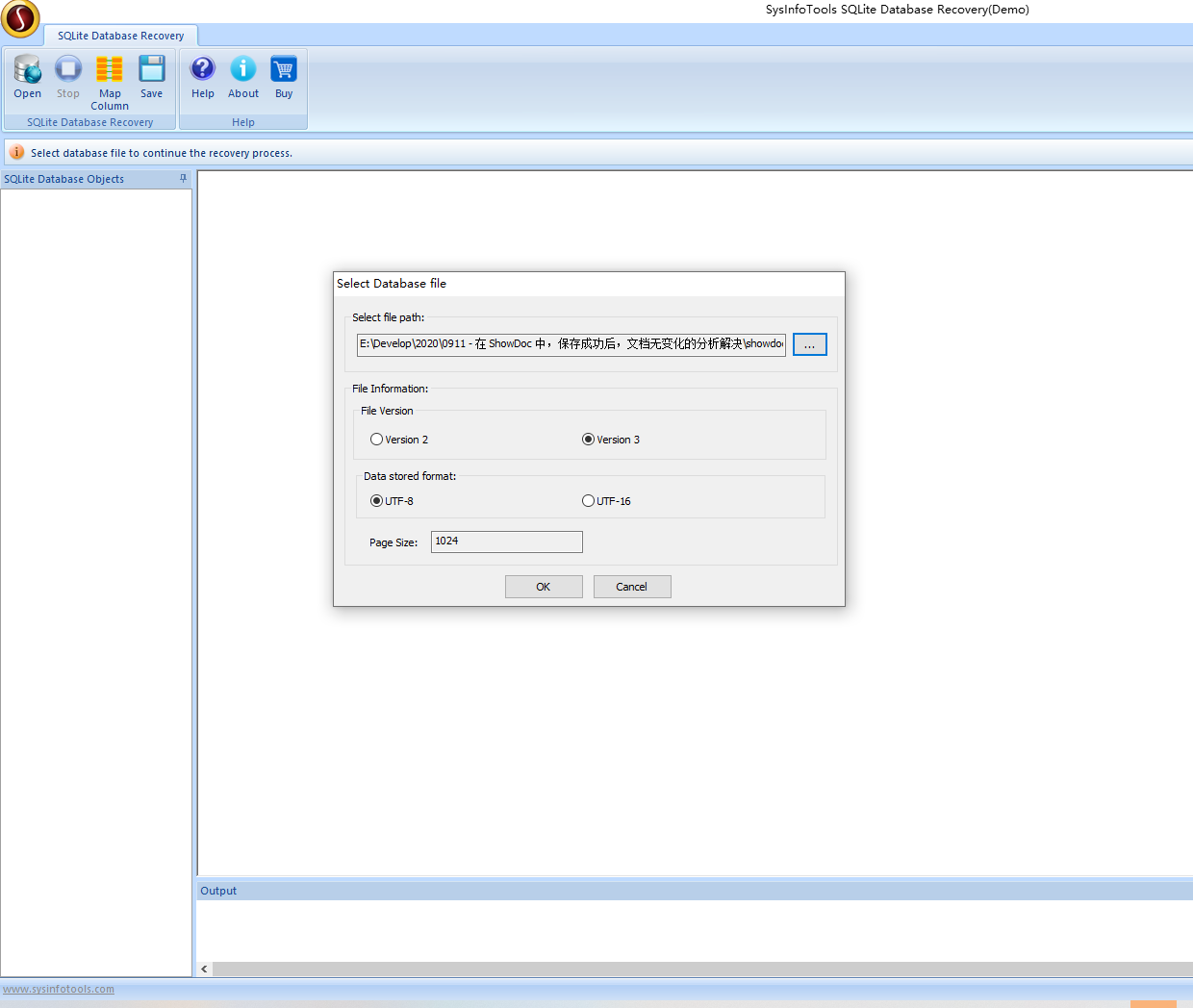Select Version 3 file version

tap(611, 440)
